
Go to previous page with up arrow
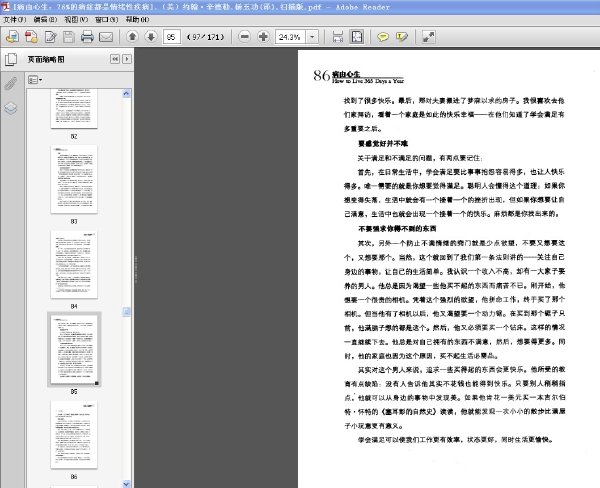click(132, 37)
